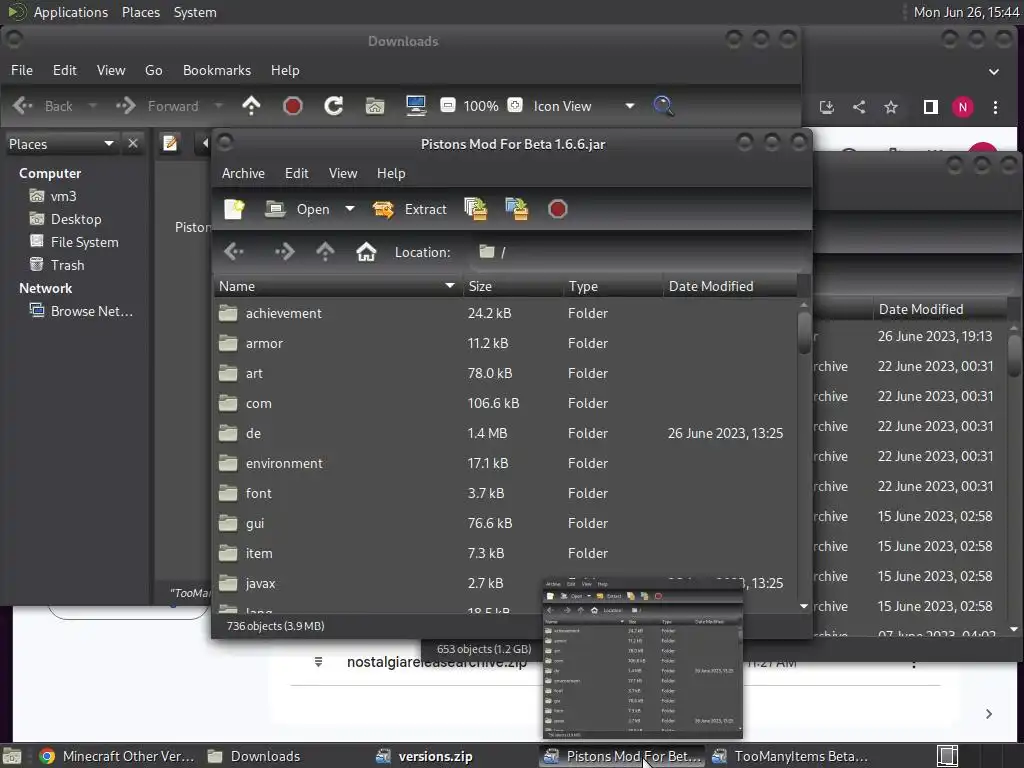Viewport: 1024px width, 768px height.
Task: Click the Home folder icon in Downloads toolbar
Action: pos(375,106)
